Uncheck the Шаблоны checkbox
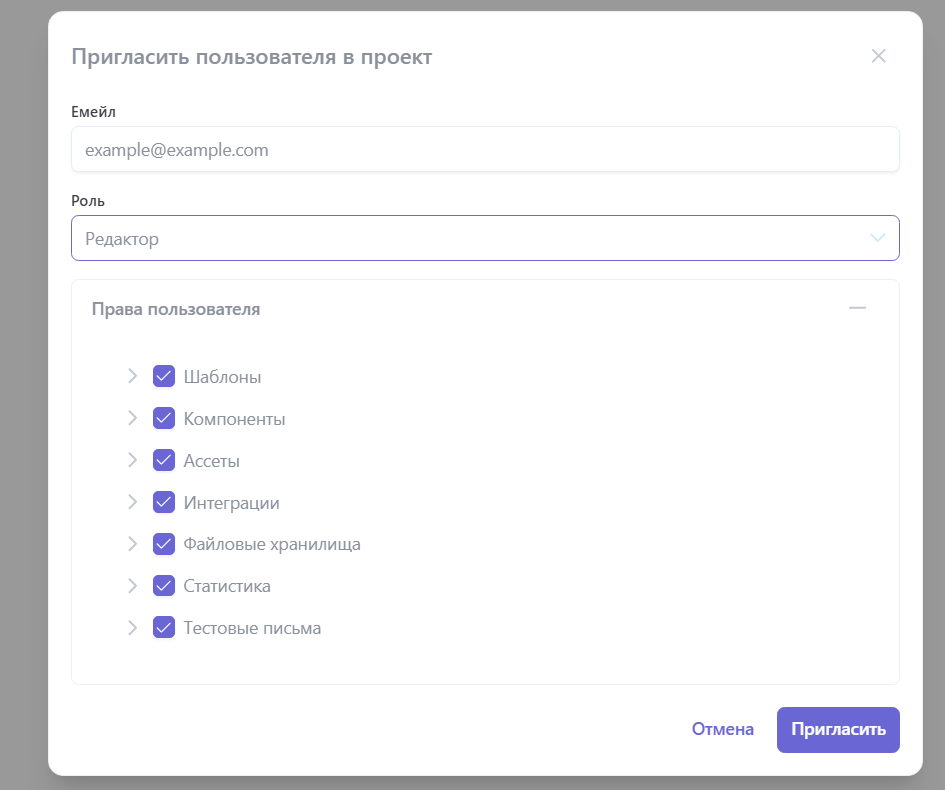Viewport: 945px width, 790px height. pyautogui.click(x=164, y=376)
